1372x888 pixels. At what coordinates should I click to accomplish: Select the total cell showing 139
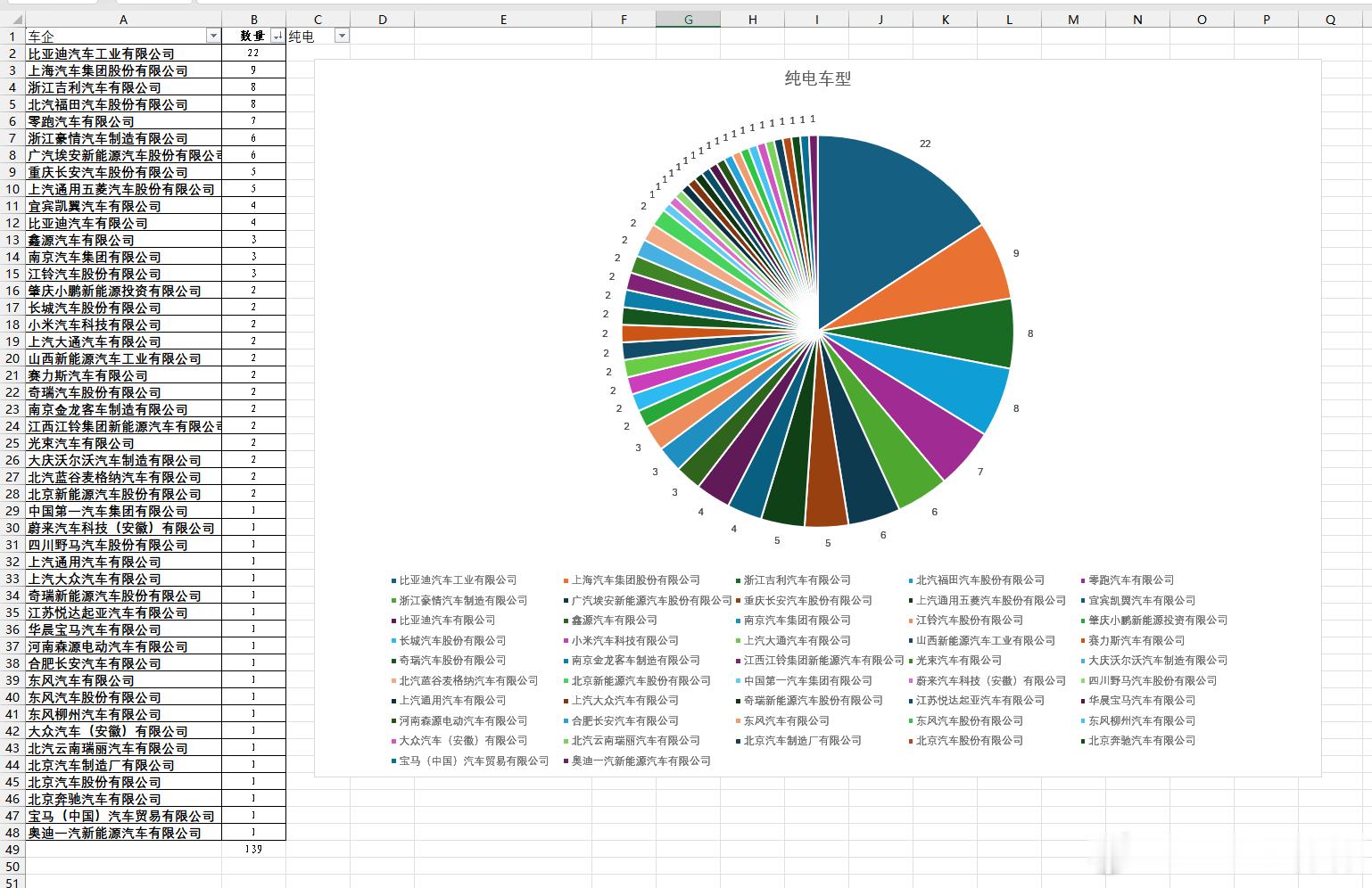pos(254,850)
